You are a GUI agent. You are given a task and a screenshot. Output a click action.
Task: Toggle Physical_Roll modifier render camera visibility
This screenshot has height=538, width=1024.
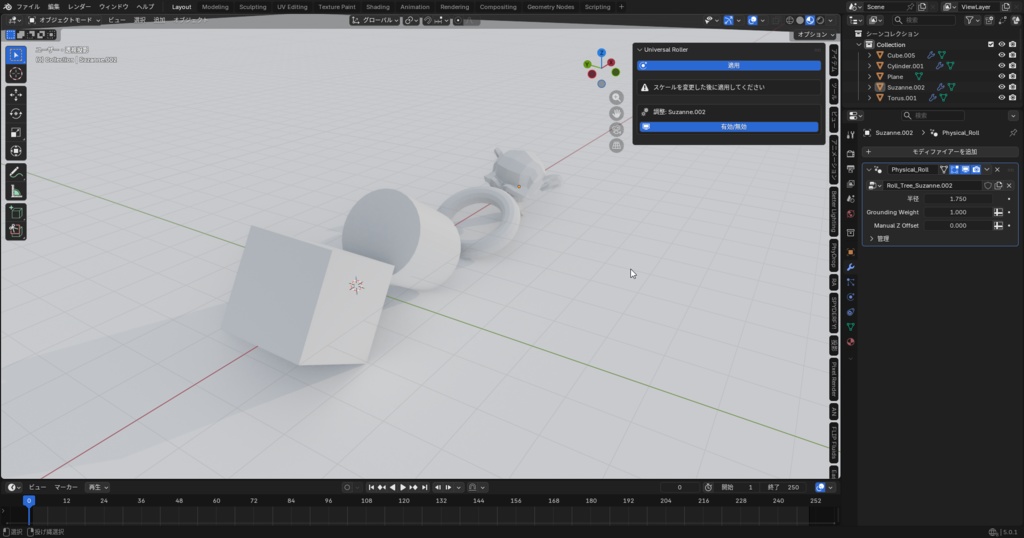pyautogui.click(x=976, y=170)
